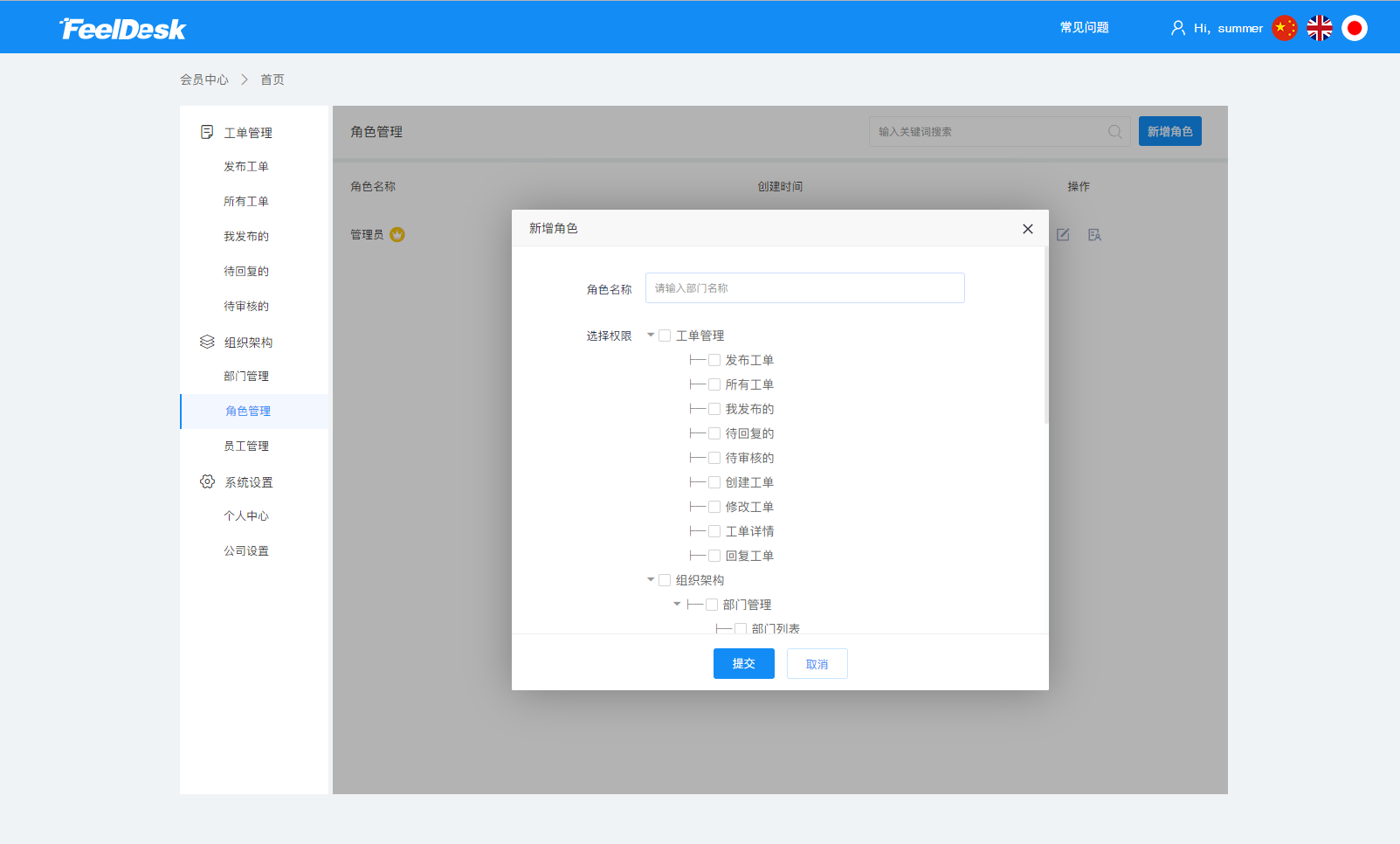Screen dimensions: 1400x844
Task: Click the 工单管理 ticket section icon
Action: (207, 132)
